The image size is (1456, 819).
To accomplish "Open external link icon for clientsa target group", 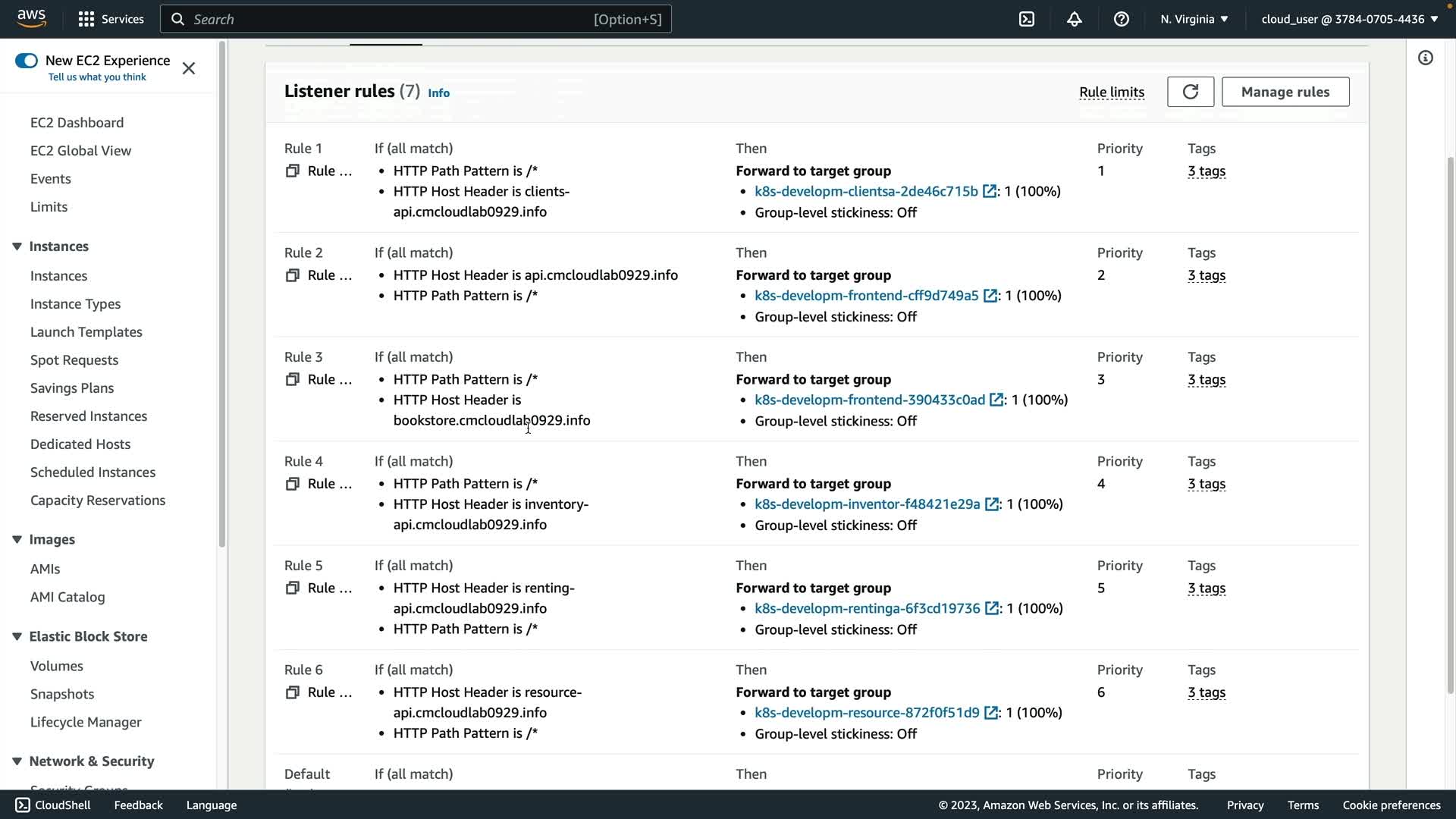I will pos(990,192).
